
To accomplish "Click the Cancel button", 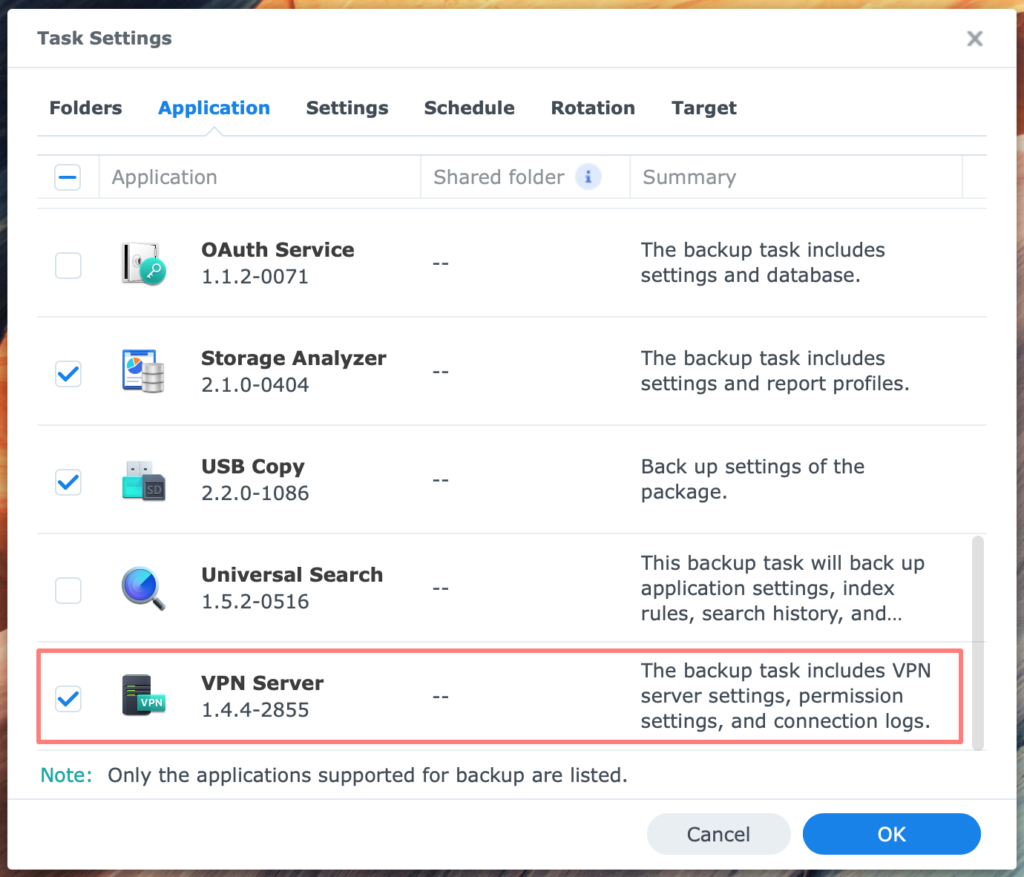I will 718,834.
